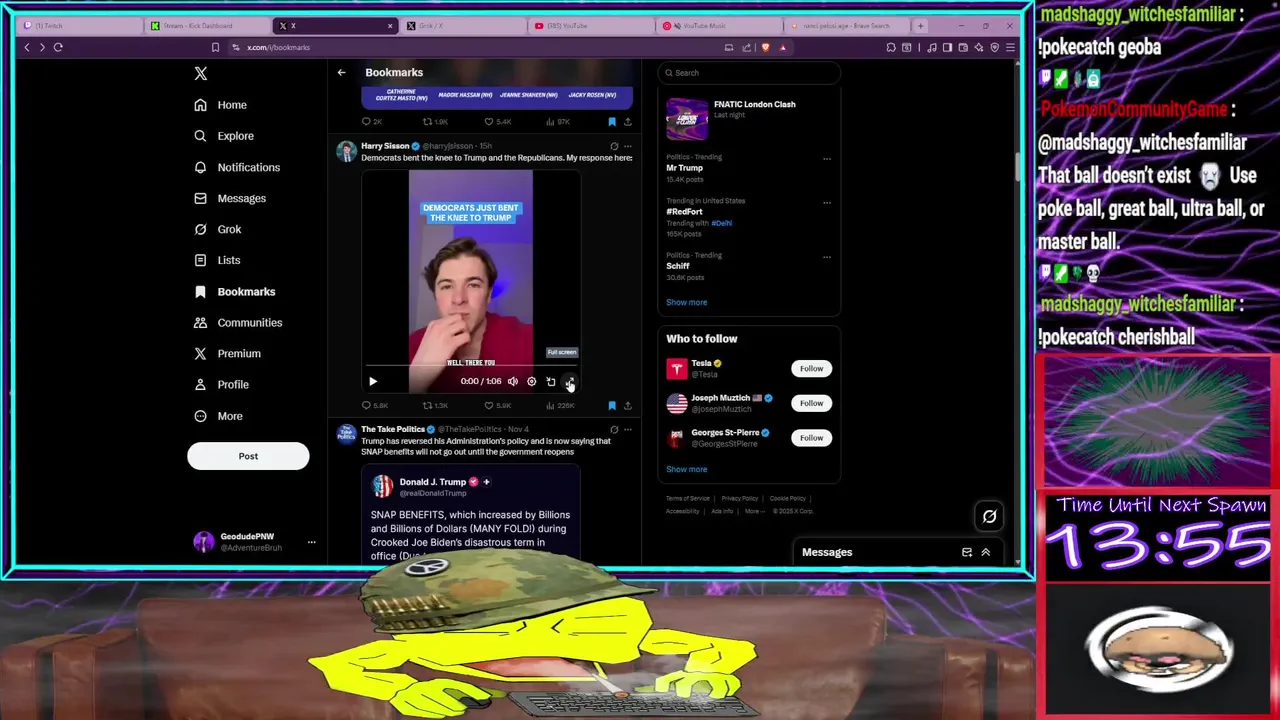
Task: Toggle picture-in-picture on the video
Action: (x=551, y=381)
